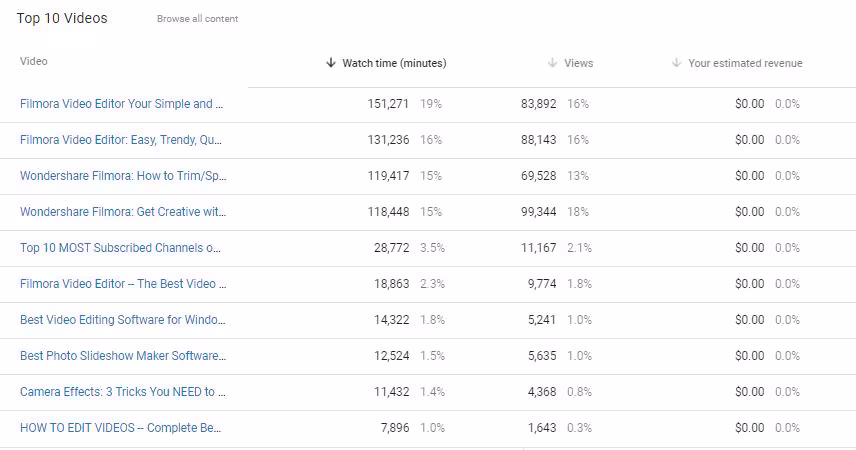Open Filmora Video Editor – The Best video
Viewport: 856px width, 450px height.
point(123,284)
